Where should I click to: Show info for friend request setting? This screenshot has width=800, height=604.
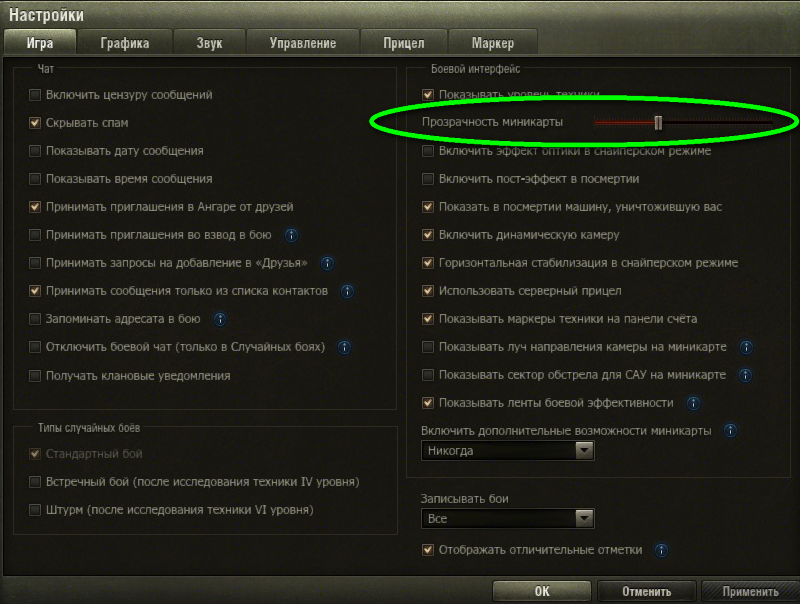[x=328, y=263]
